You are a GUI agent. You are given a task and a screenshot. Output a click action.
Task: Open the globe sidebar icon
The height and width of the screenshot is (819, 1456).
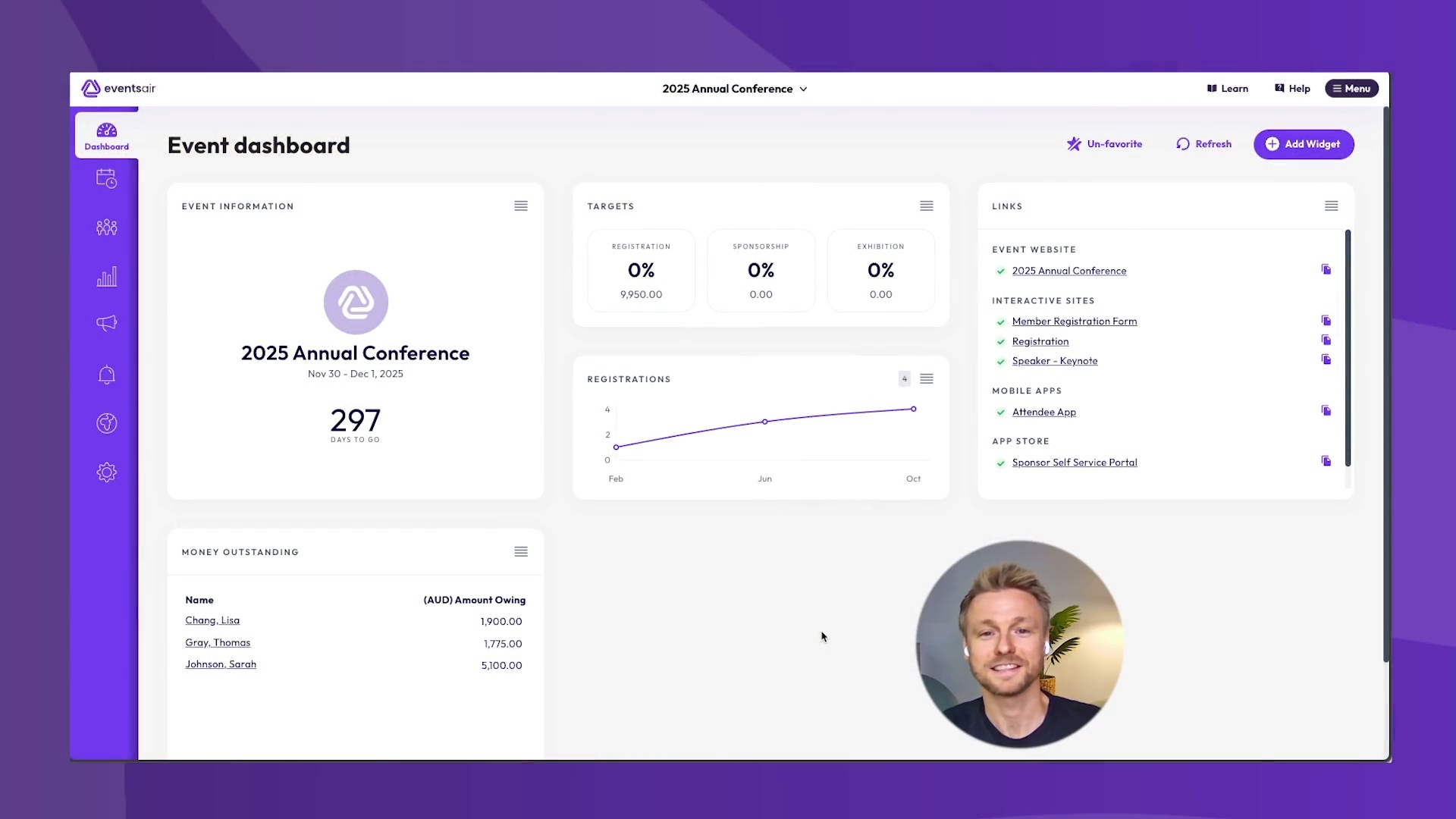[106, 423]
